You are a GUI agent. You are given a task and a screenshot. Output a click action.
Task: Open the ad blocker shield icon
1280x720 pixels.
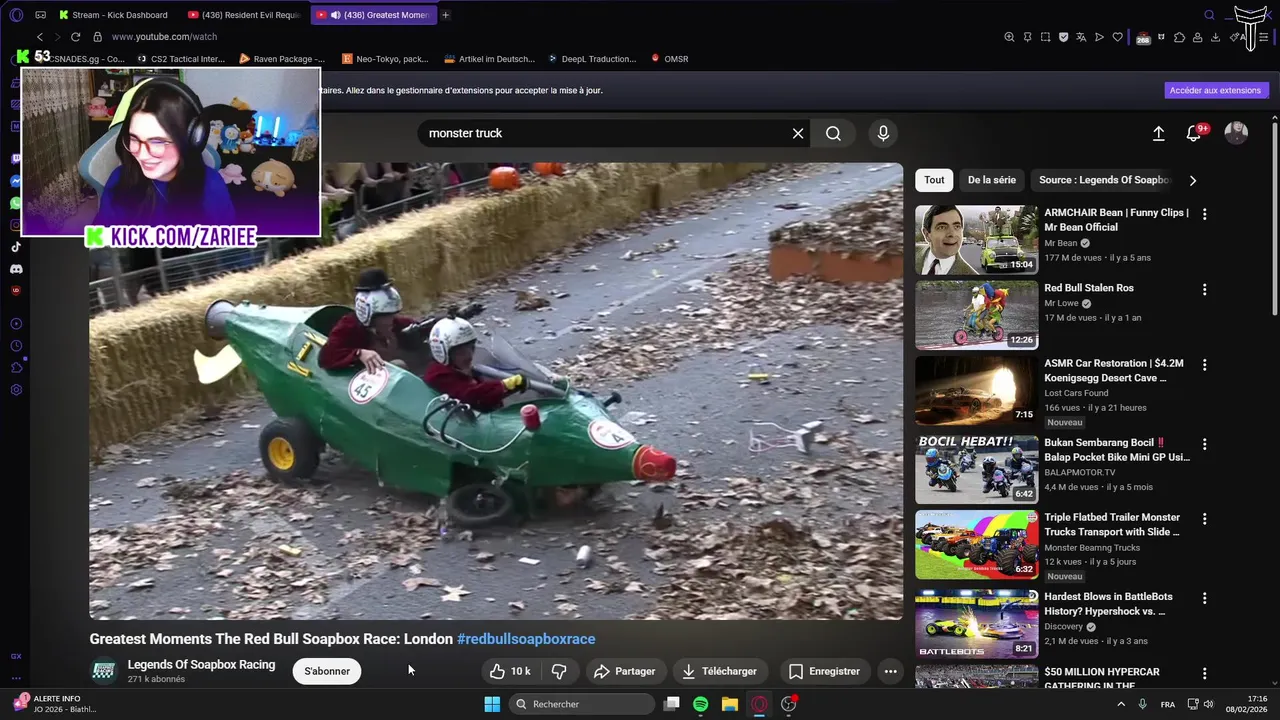point(1063,37)
